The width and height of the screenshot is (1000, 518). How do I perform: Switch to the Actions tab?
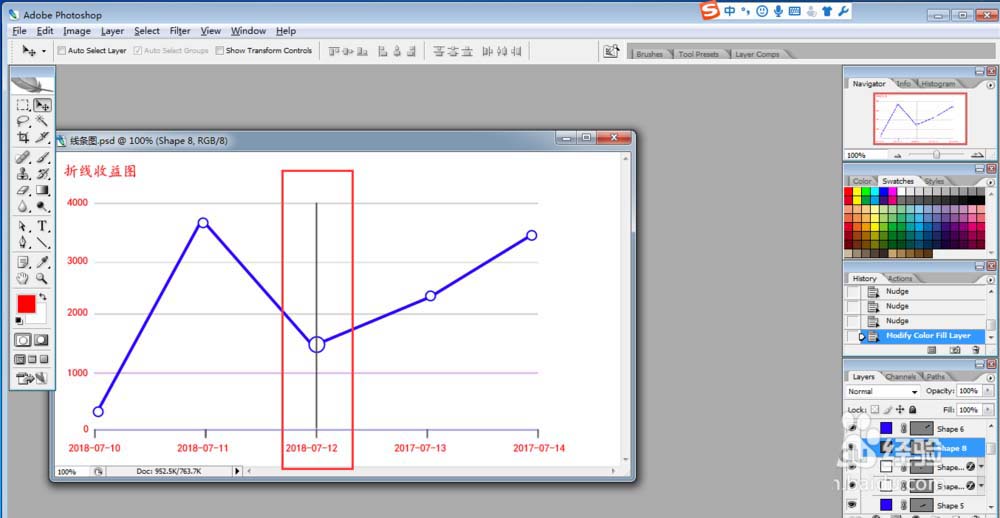click(900, 279)
